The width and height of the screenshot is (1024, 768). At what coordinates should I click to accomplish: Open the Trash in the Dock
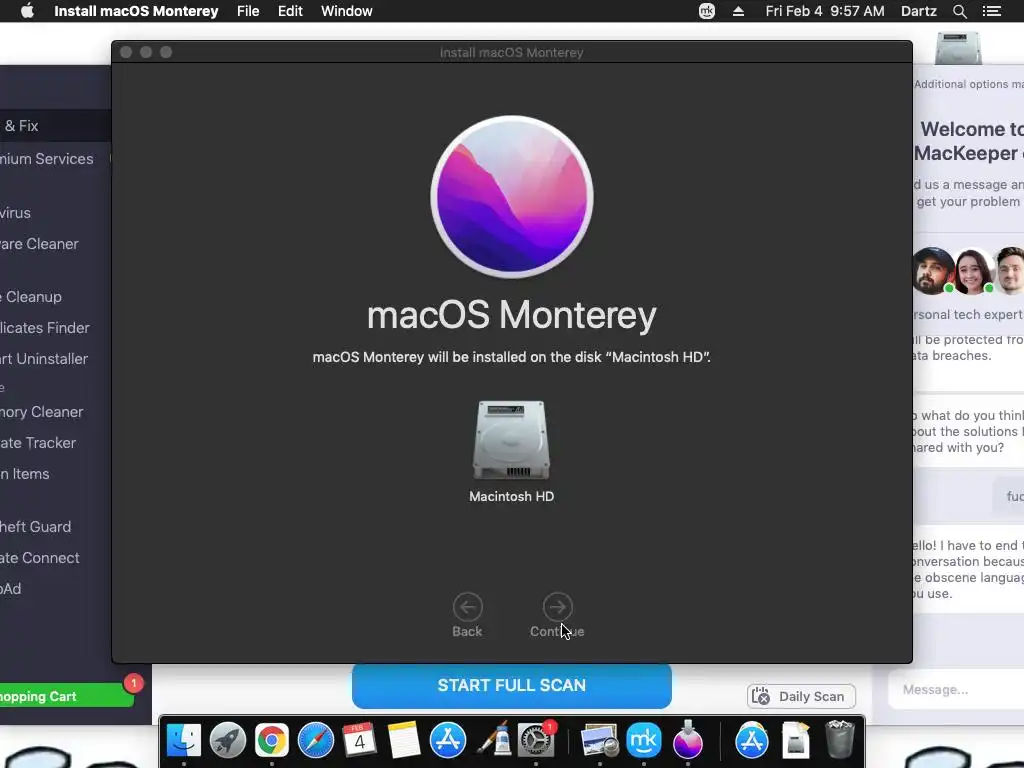pyautogui.click(x=840, y=739)
